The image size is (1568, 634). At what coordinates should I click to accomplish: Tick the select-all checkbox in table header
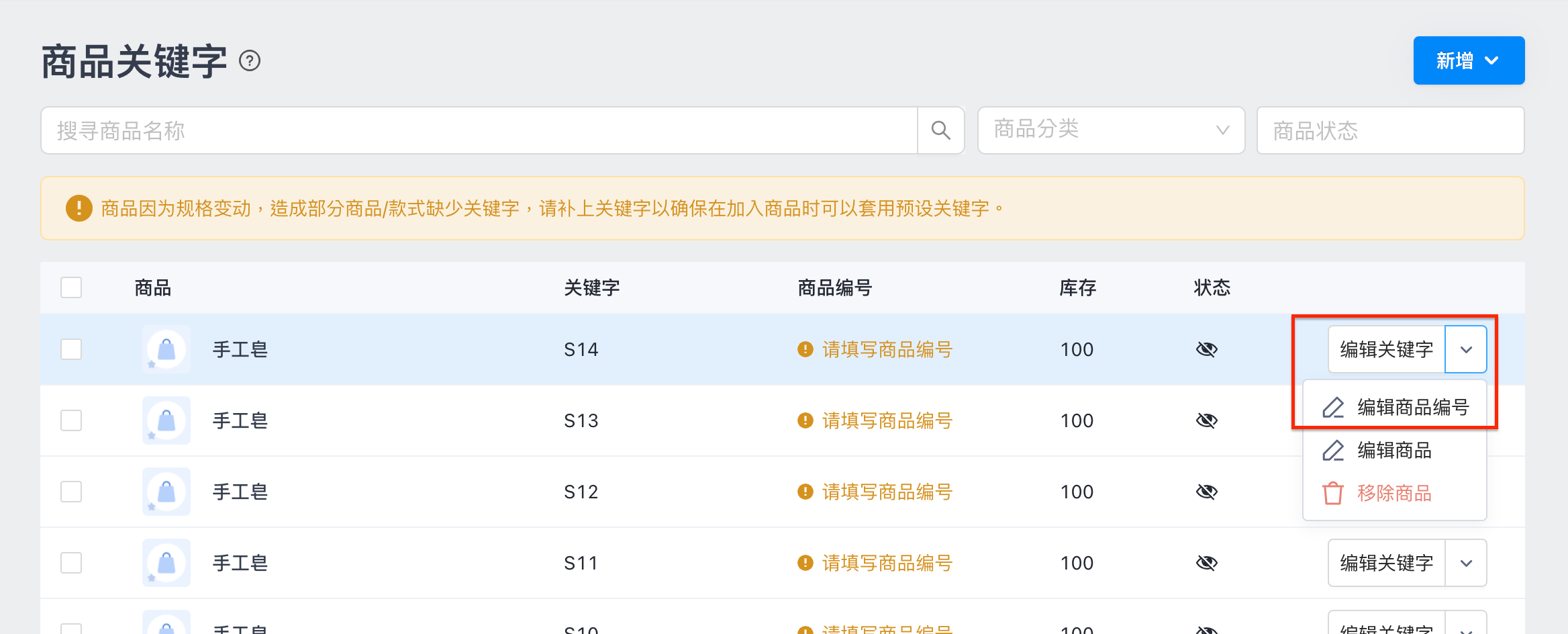point(71,287)
